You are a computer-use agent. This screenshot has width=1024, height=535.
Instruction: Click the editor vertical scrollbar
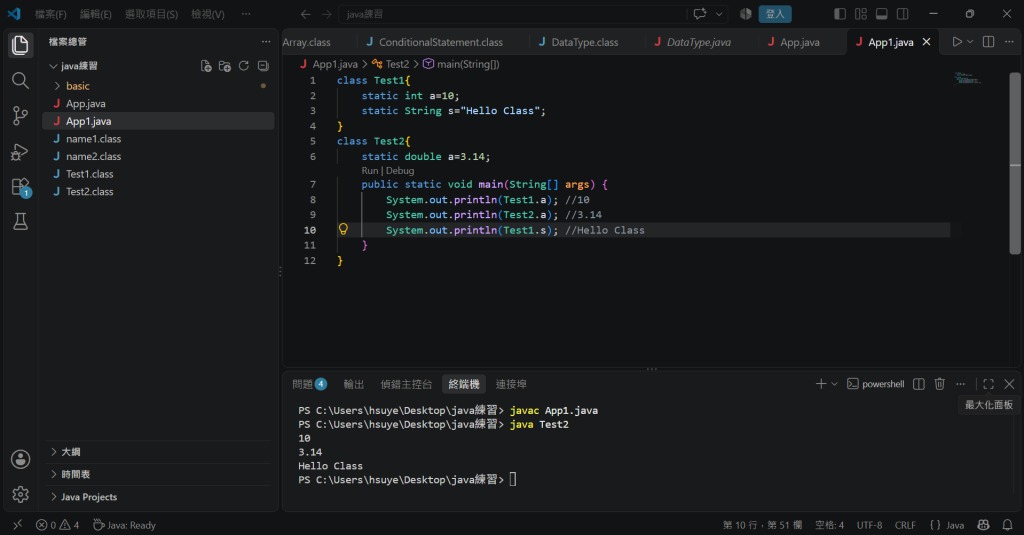pyautogui.click(x=1014, y=163)
